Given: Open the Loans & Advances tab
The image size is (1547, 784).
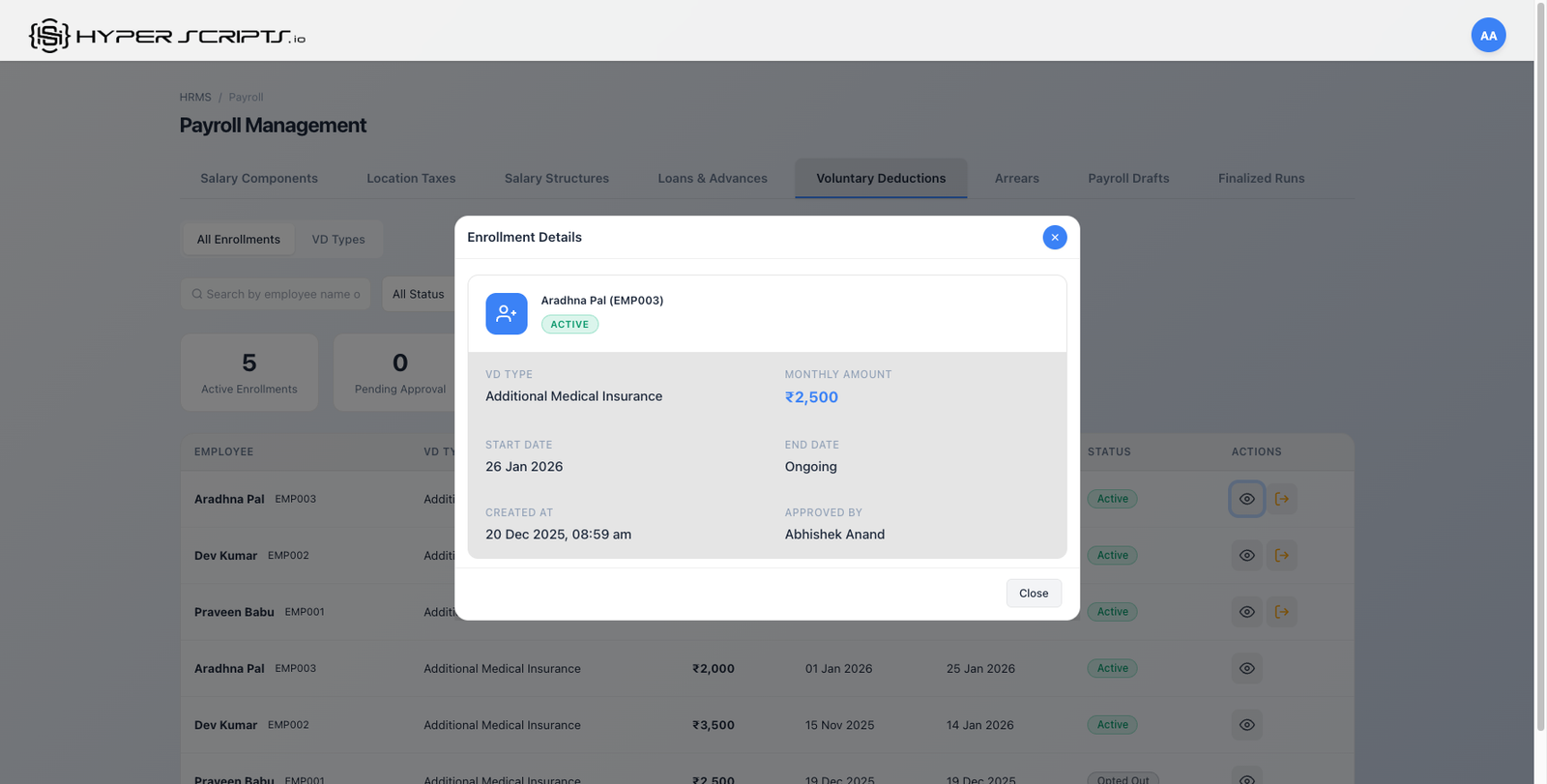Looking at the screenshot, I should (713, 179).
